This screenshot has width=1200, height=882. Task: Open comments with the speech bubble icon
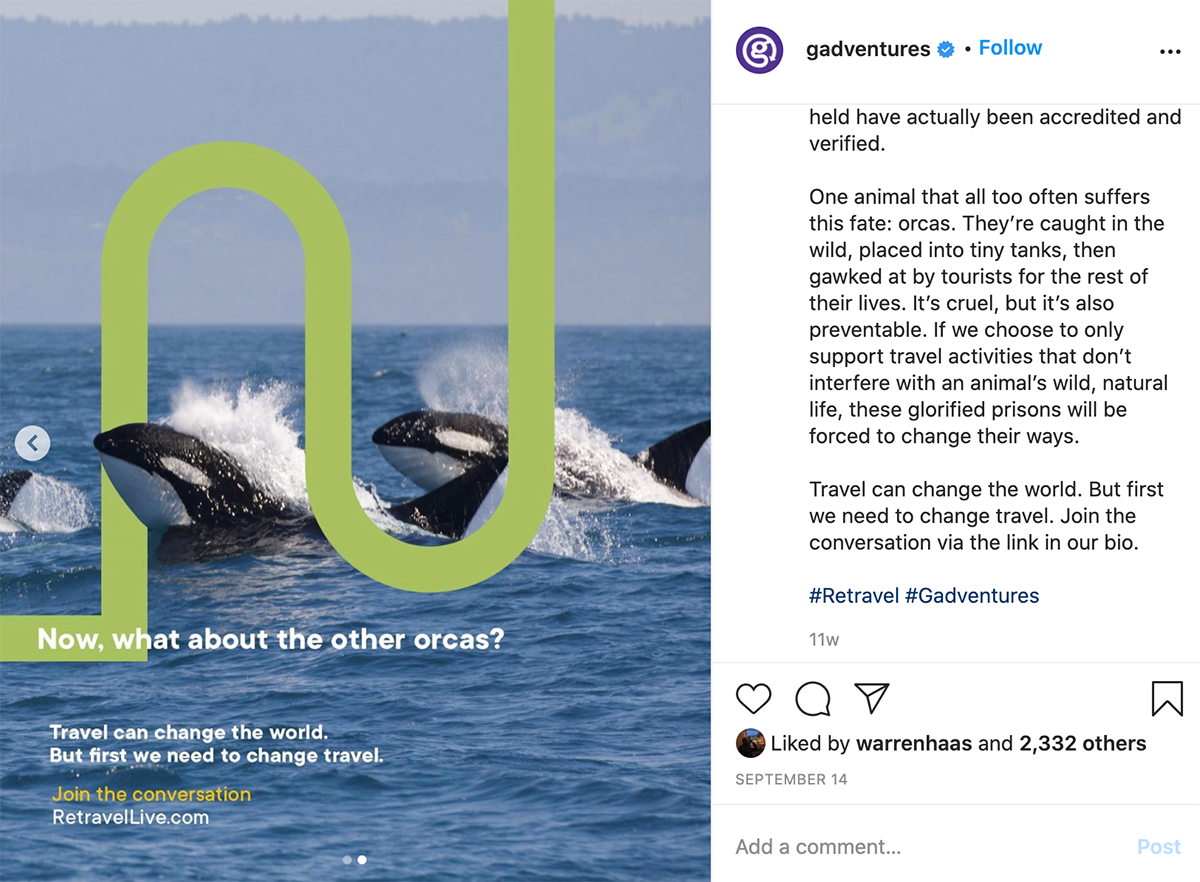pyautogui.click(x=813, y=698)
